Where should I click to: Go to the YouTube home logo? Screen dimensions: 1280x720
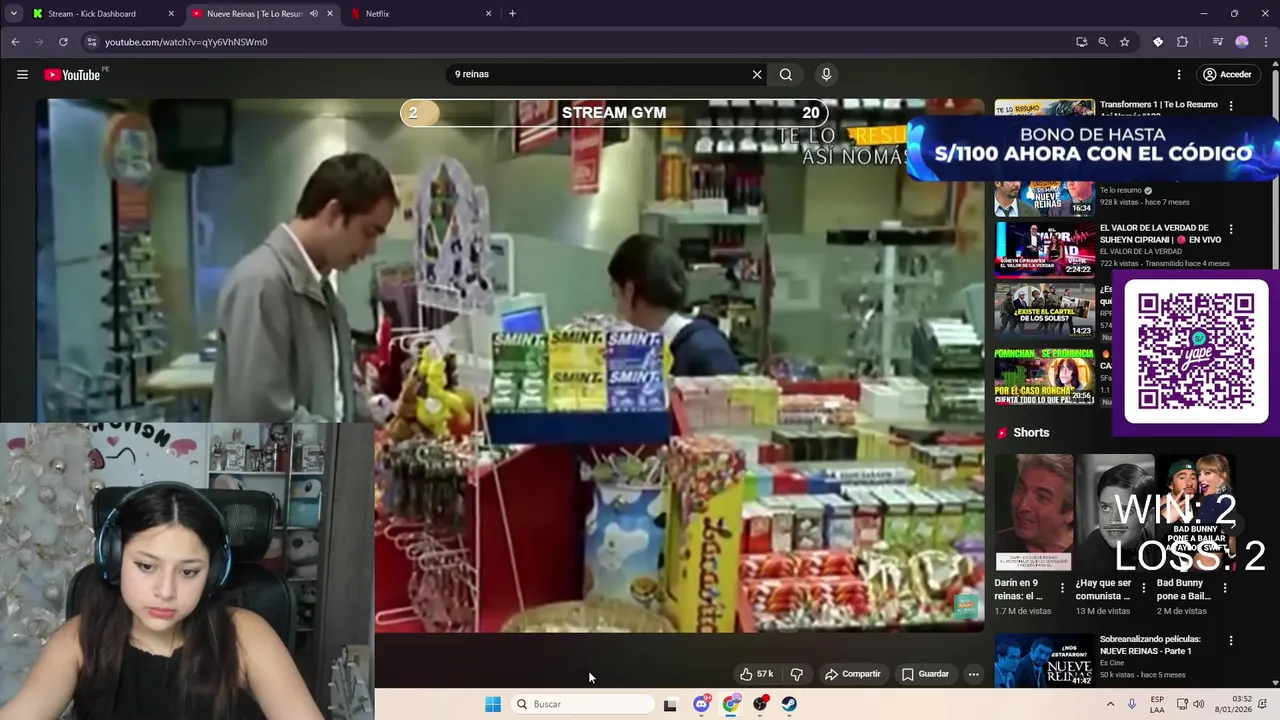point(75,74)
